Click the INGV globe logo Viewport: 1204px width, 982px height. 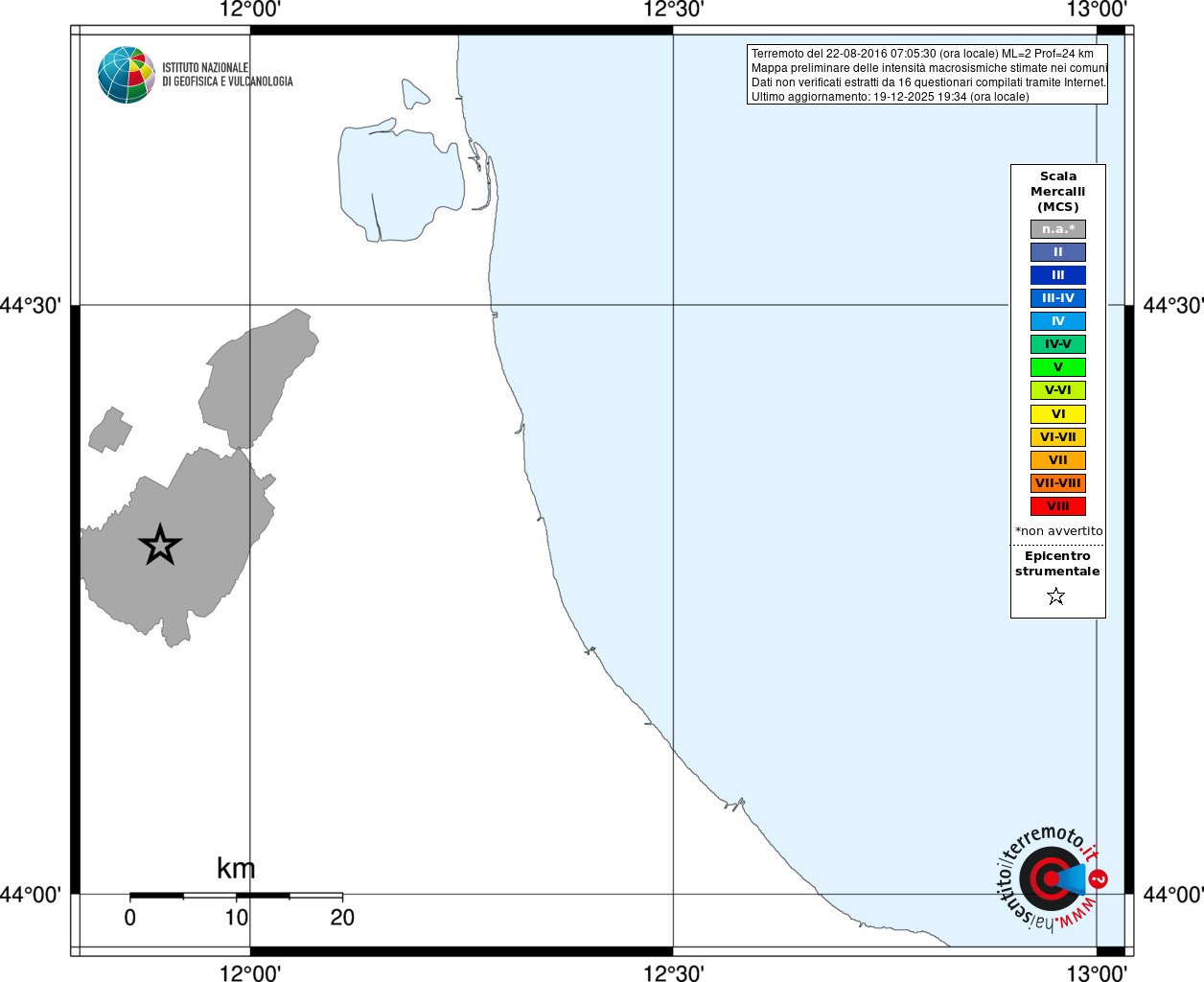(127, 75)
